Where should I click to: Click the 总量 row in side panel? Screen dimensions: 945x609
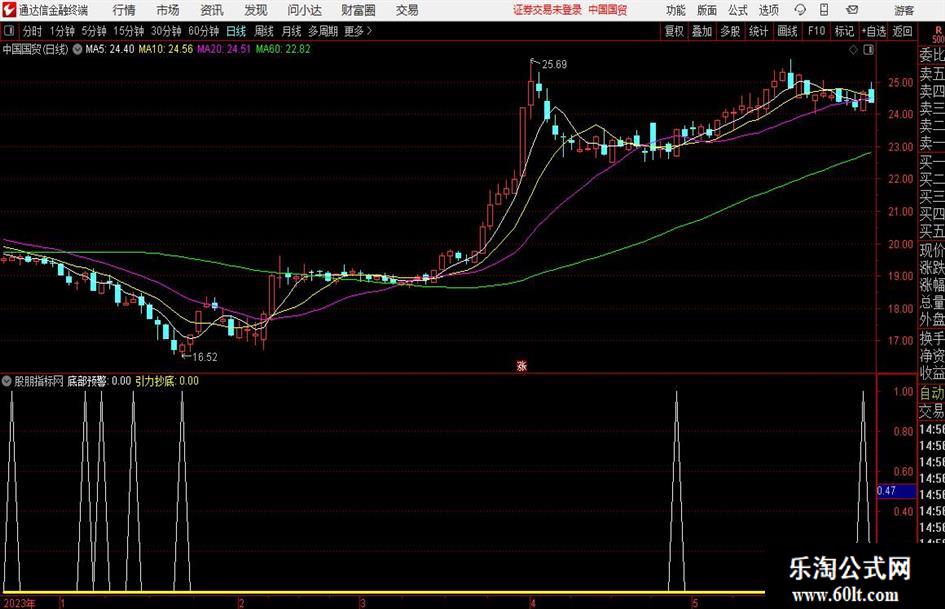[932, 302]
